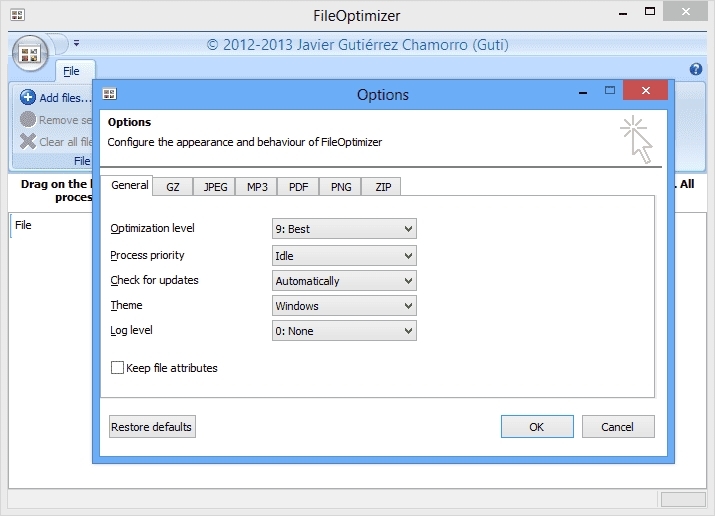Enable the Keep file attributes checkbox
Screen dimensions: 715x516
coord(117,367)
